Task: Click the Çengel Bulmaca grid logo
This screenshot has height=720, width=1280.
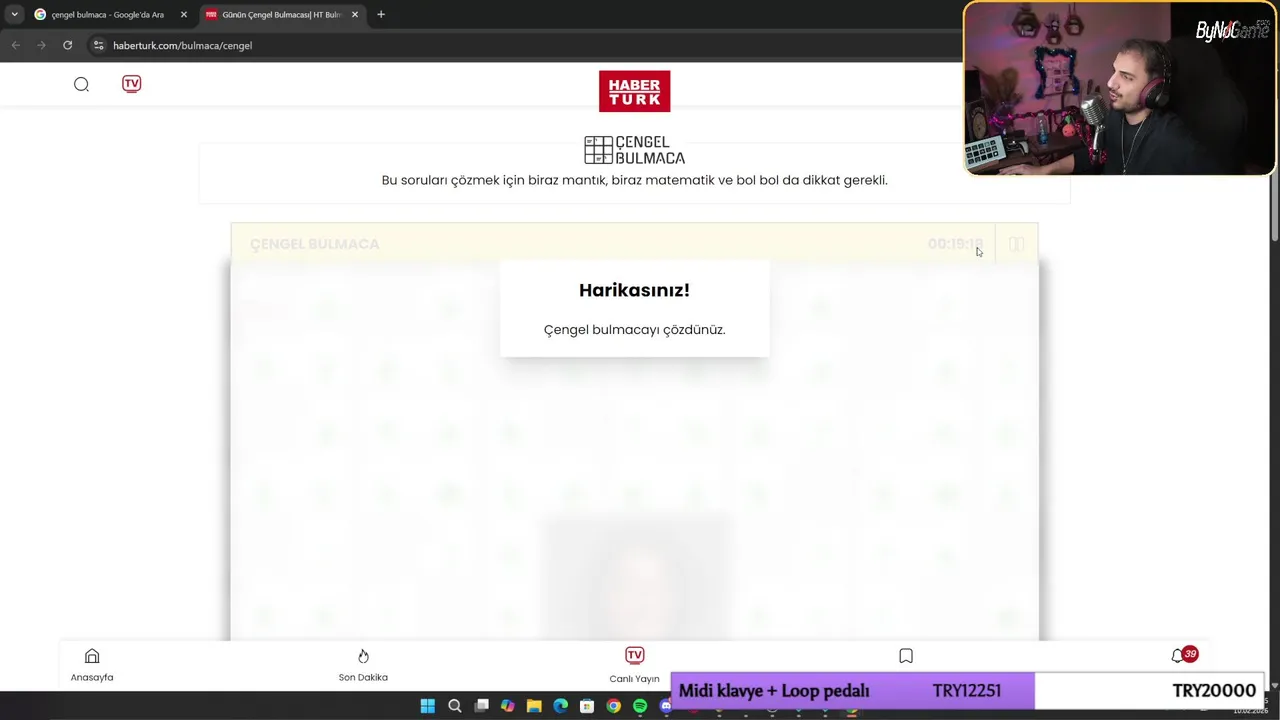Action: (634, 150)
